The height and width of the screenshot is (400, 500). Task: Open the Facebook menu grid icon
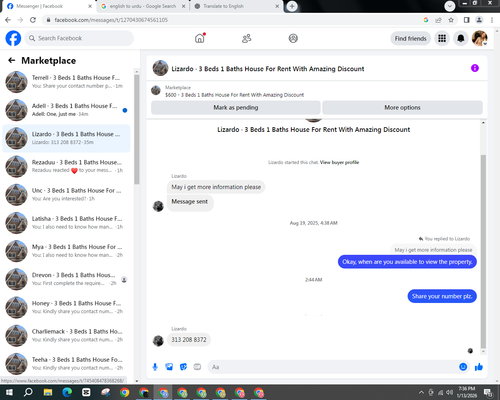pos(442,38)
